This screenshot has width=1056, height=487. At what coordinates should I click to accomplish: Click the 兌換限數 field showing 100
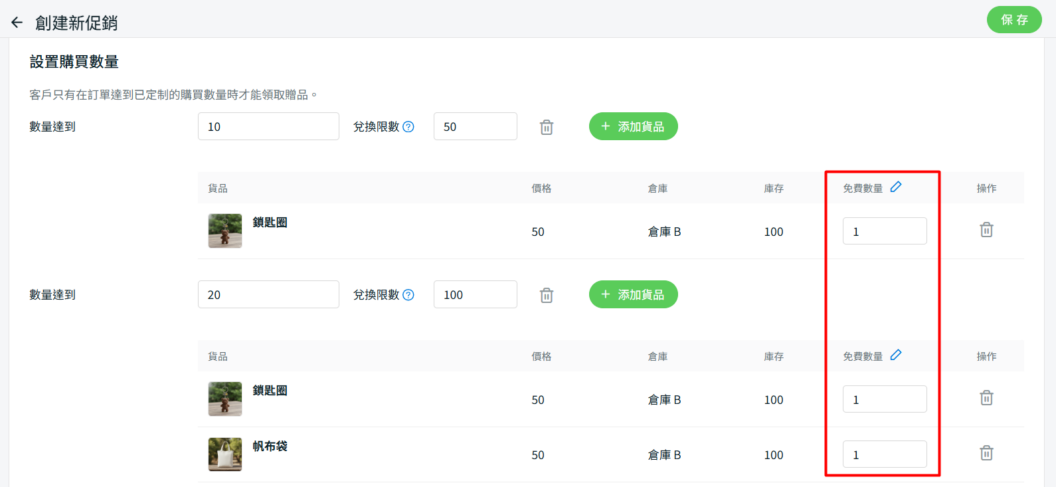[475, 295]
